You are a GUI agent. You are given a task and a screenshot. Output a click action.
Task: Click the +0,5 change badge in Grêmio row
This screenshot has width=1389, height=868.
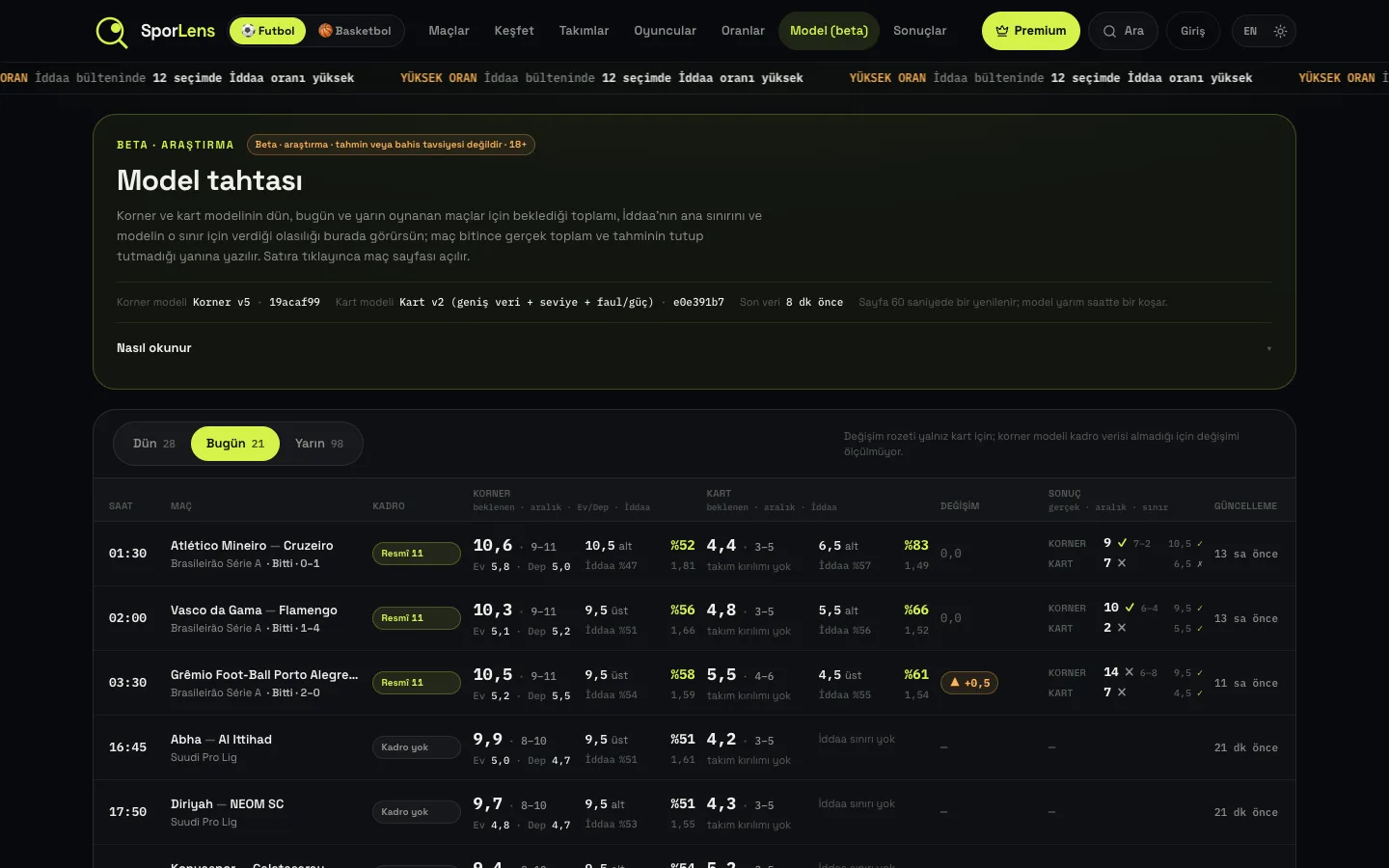click(968, 683)
